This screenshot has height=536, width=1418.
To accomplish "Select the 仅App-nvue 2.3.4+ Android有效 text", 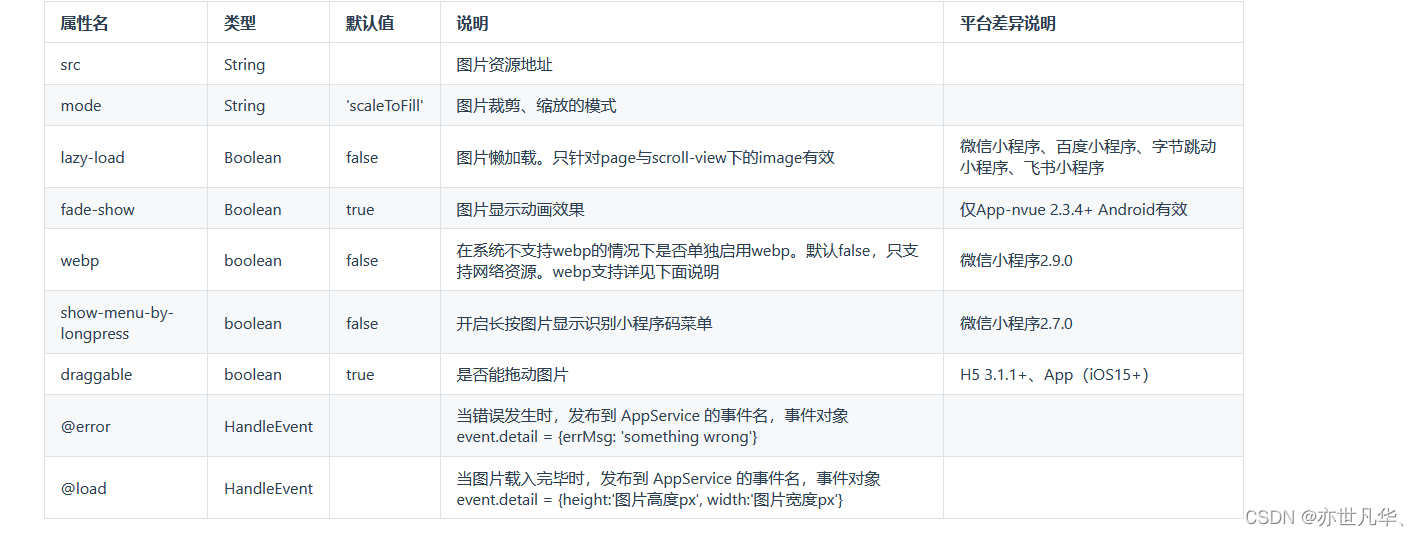I will pos(1073,210).
